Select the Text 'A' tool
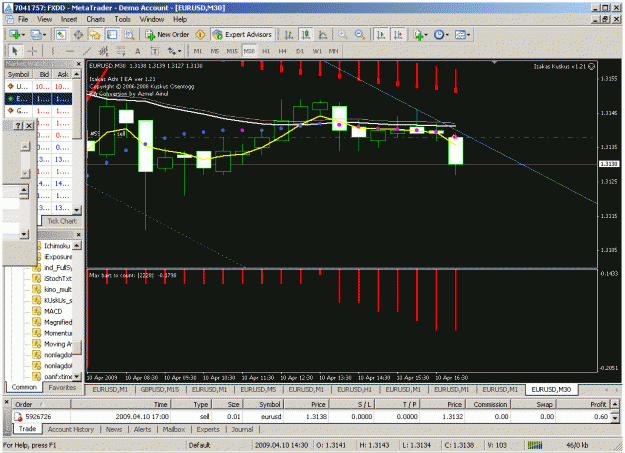 [138, 51]
